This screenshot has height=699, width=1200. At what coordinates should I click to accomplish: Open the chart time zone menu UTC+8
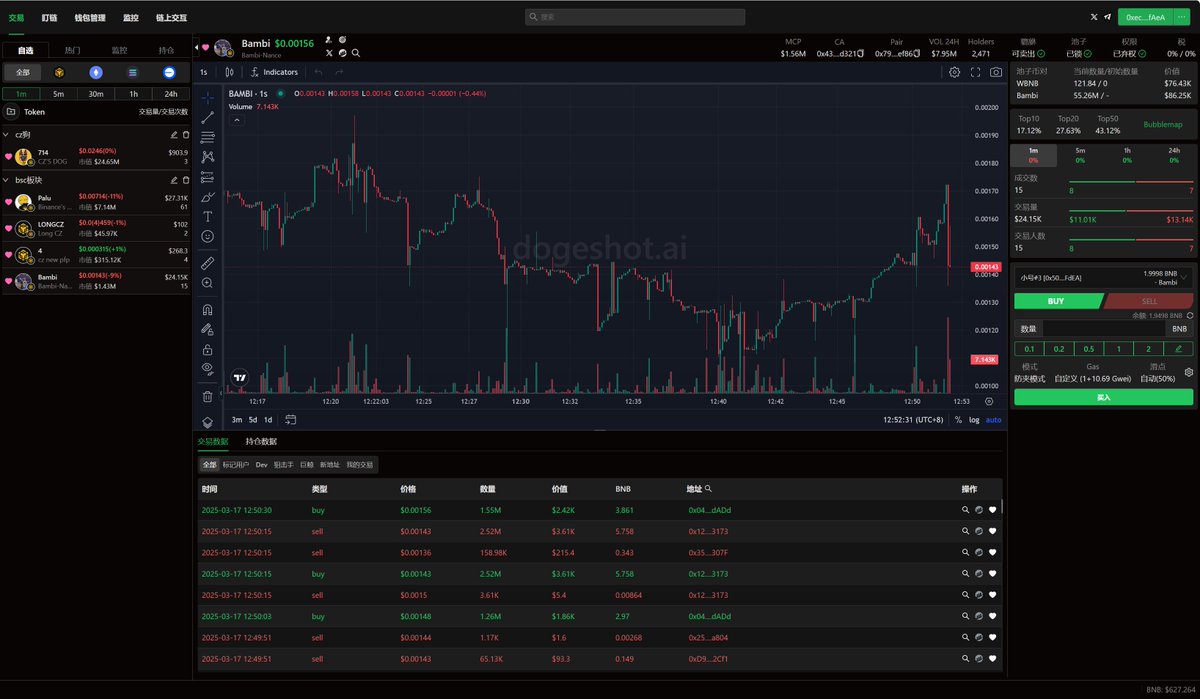914,420
